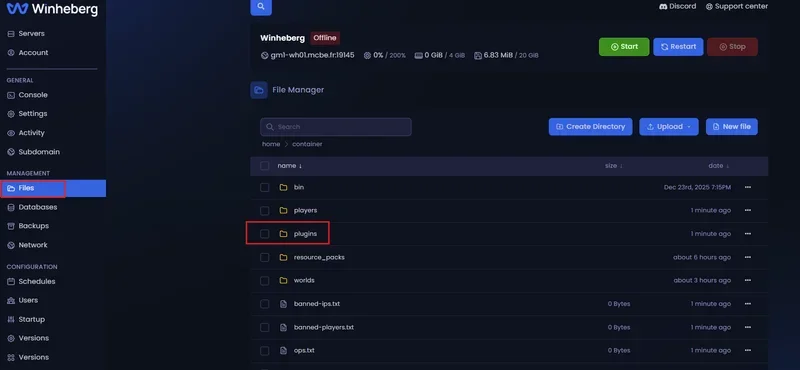Screen dimensions: 800x370
Task: Tick the checkbox for worlds folder
Action: 264,280
